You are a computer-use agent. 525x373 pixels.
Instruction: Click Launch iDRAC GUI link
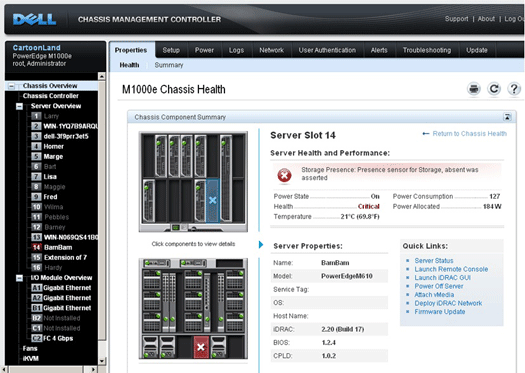coord(443,278)
